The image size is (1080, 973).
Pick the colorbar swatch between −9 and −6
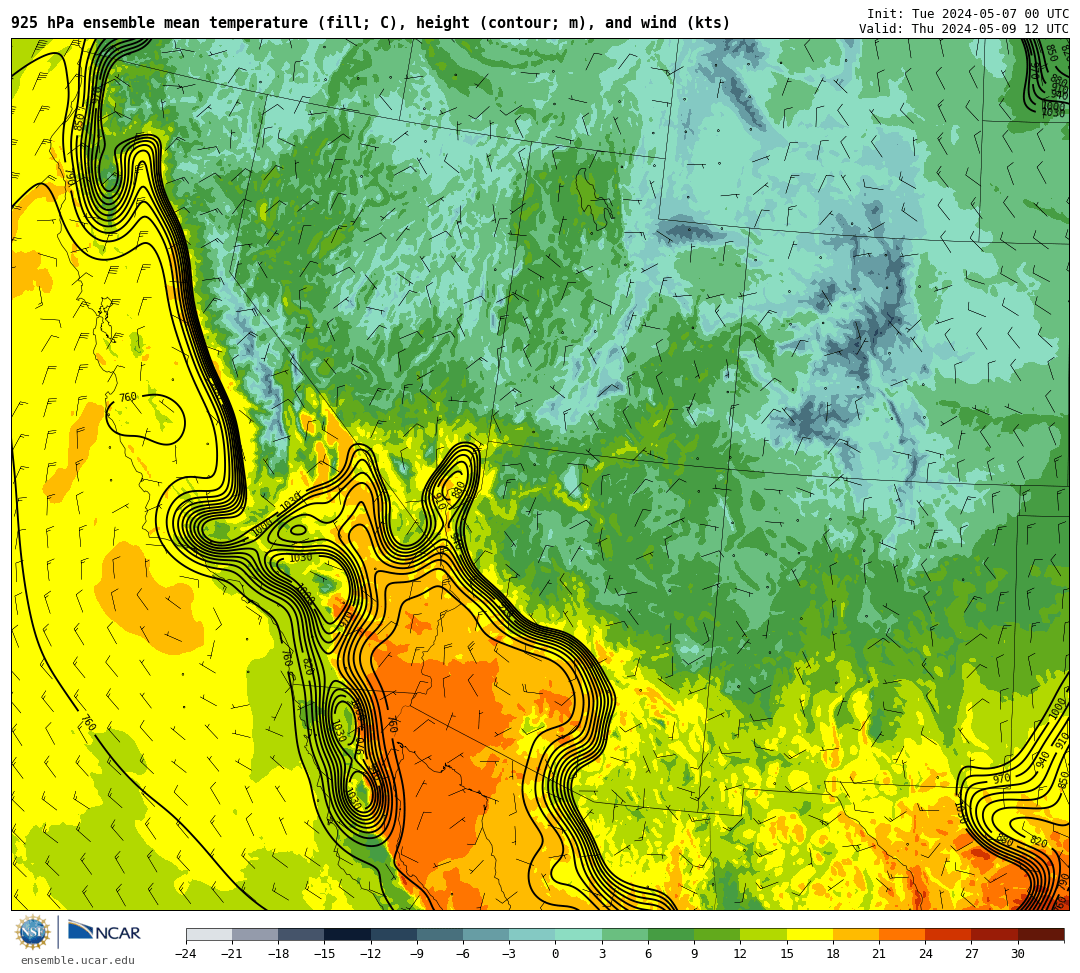pos(439,934)
